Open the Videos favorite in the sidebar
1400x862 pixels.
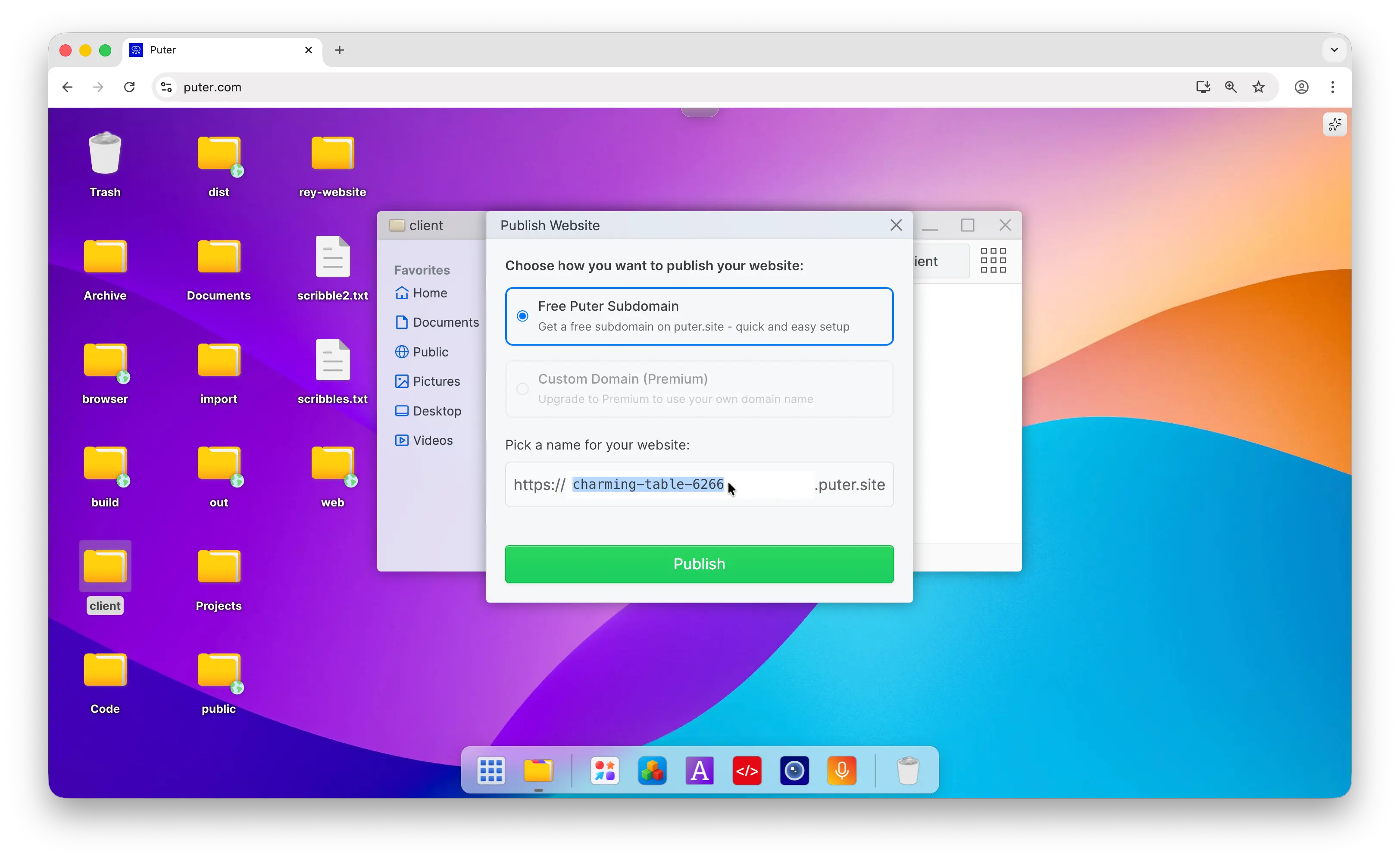[431, 440]
